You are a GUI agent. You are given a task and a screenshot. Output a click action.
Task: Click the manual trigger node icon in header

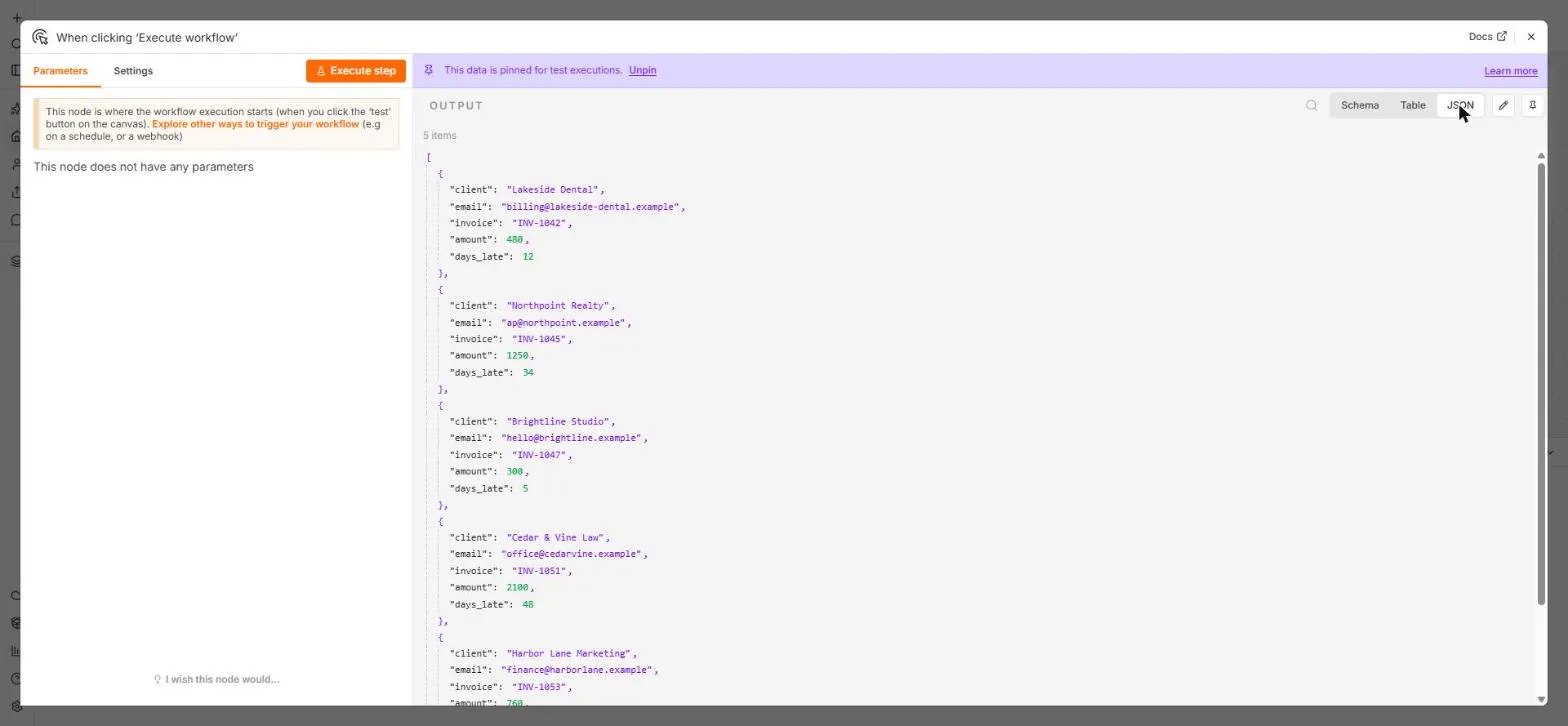pos(40,37)
